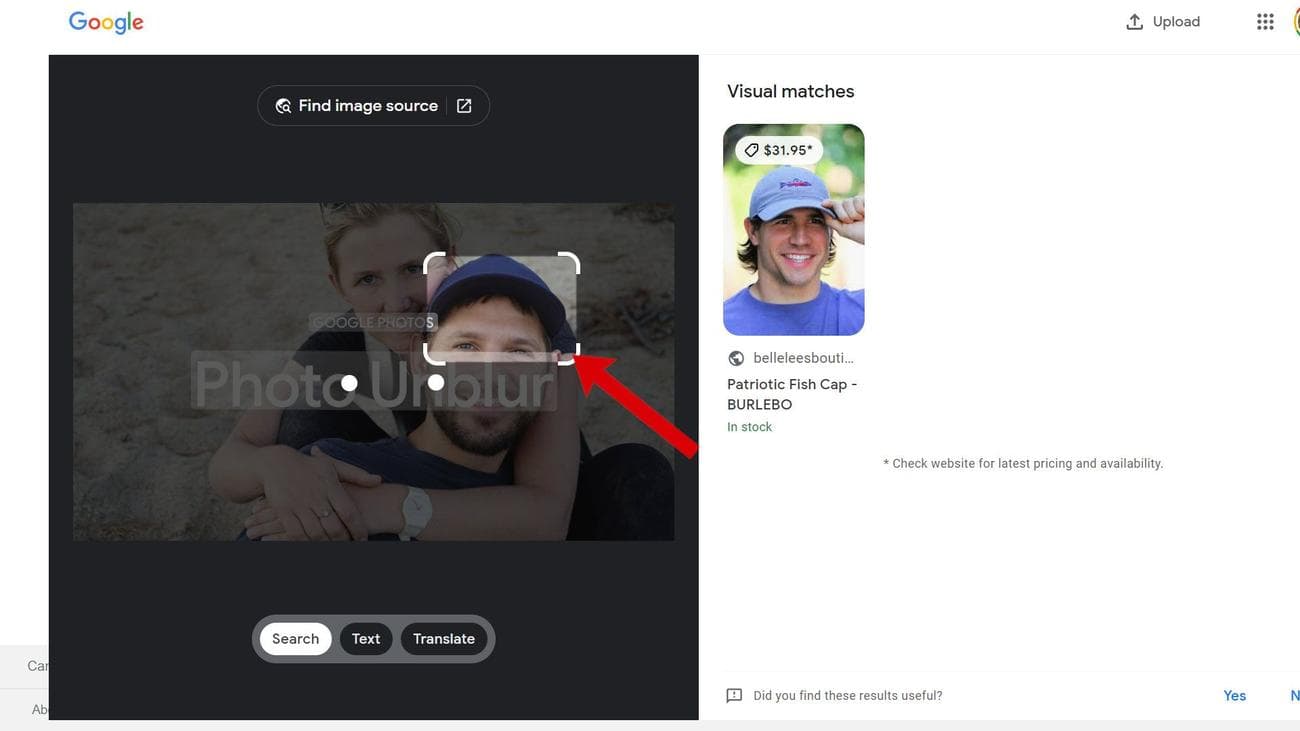Click external link icon beside Find image source
The height and width of the screenshot is (731, 1300).
coord(464,106)
